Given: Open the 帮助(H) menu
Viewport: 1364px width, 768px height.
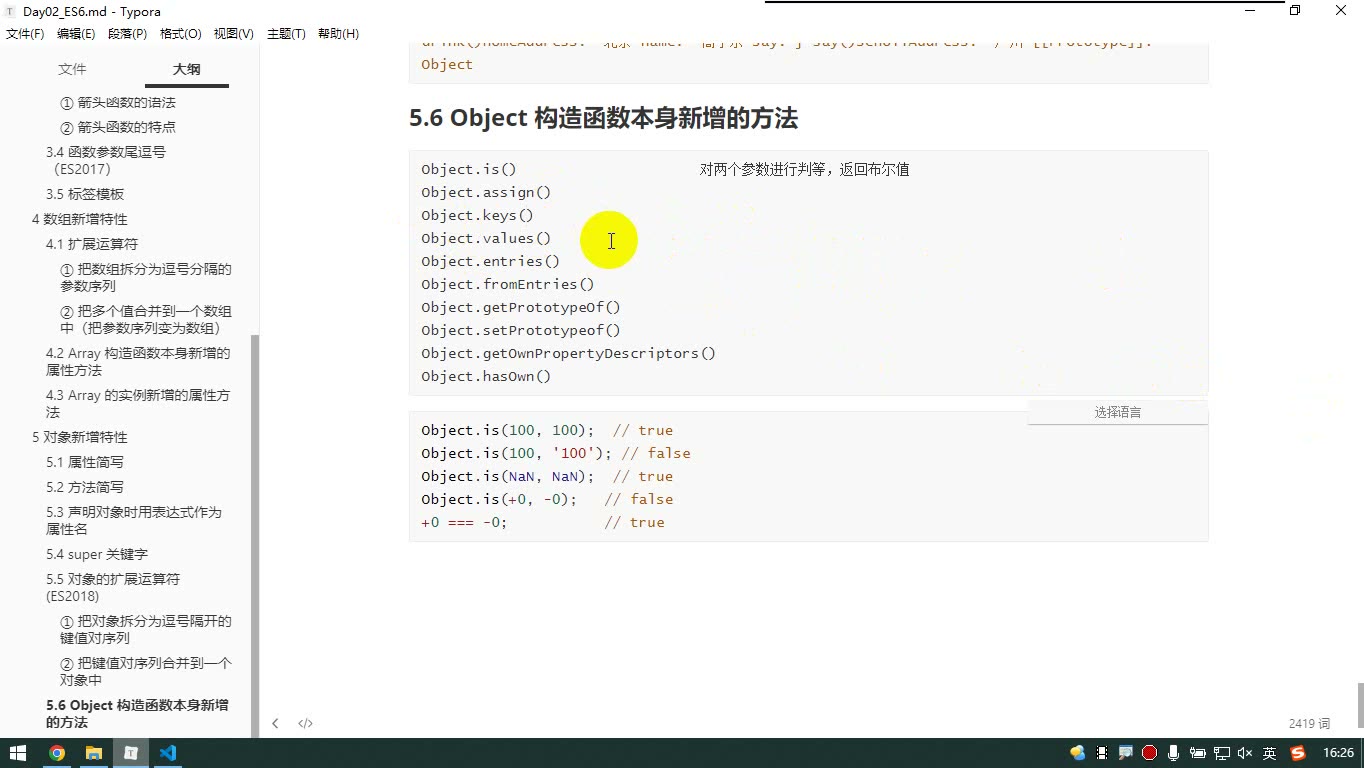Looking at the screenshot, I should click(x=338, y=33).
